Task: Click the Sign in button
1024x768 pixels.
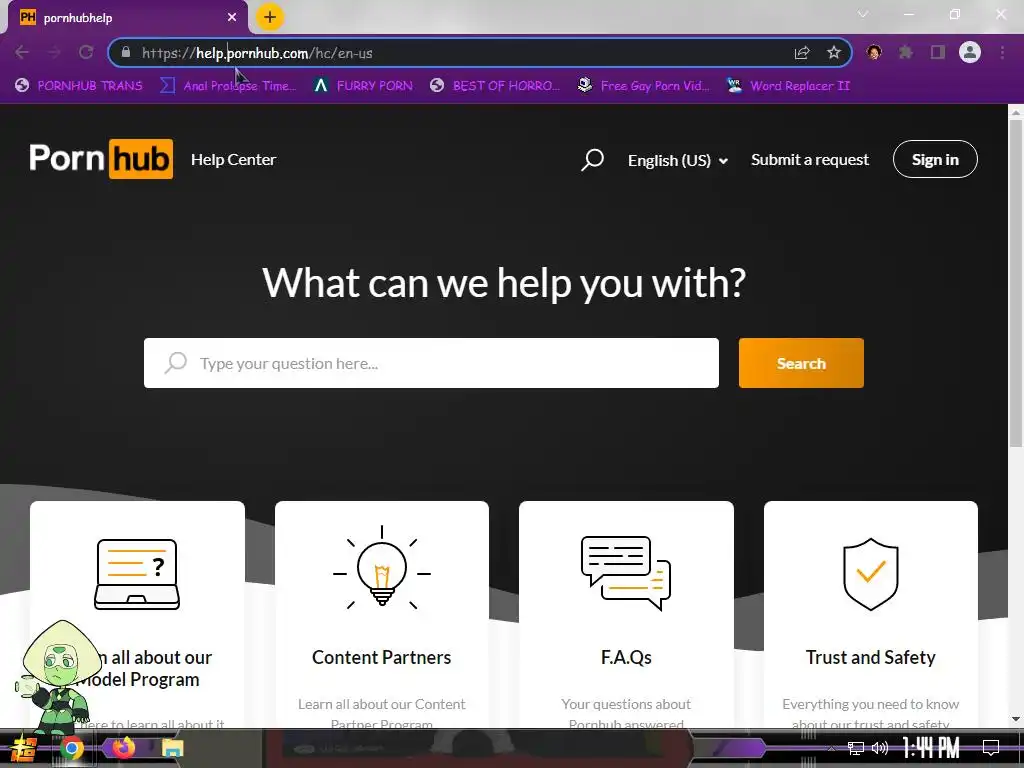Action: pyautogui.click(x=935, y=159)
